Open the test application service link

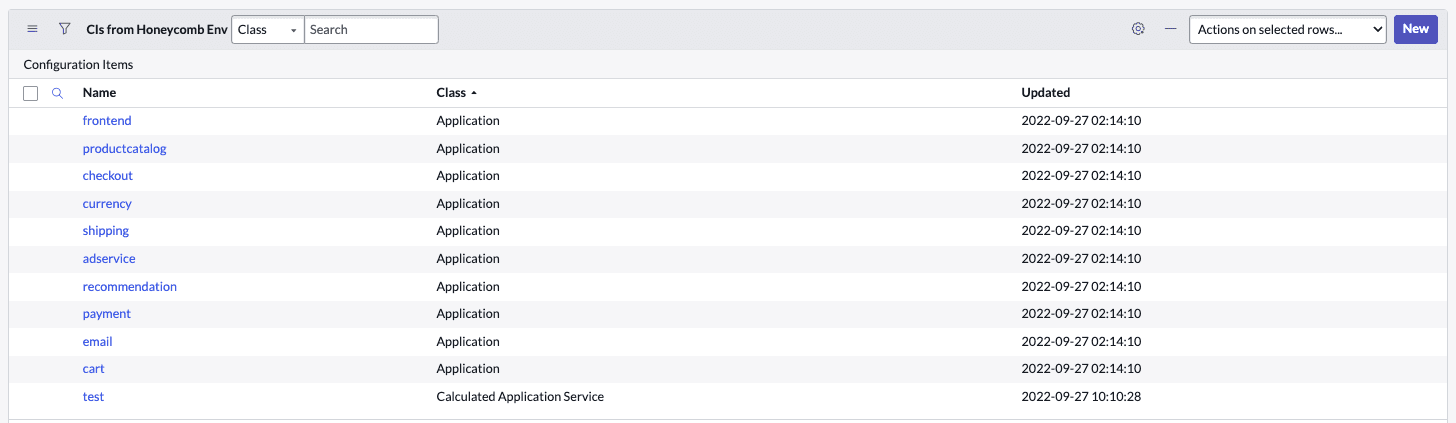tap(93, 397)
